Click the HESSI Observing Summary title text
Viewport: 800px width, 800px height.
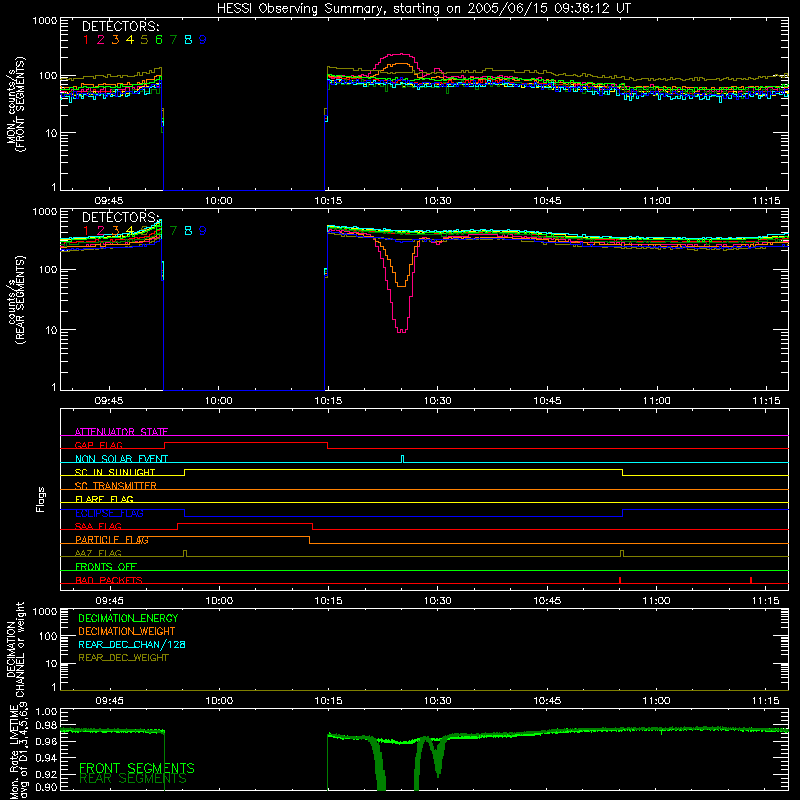pyautogui.click(x=423, y=9)
